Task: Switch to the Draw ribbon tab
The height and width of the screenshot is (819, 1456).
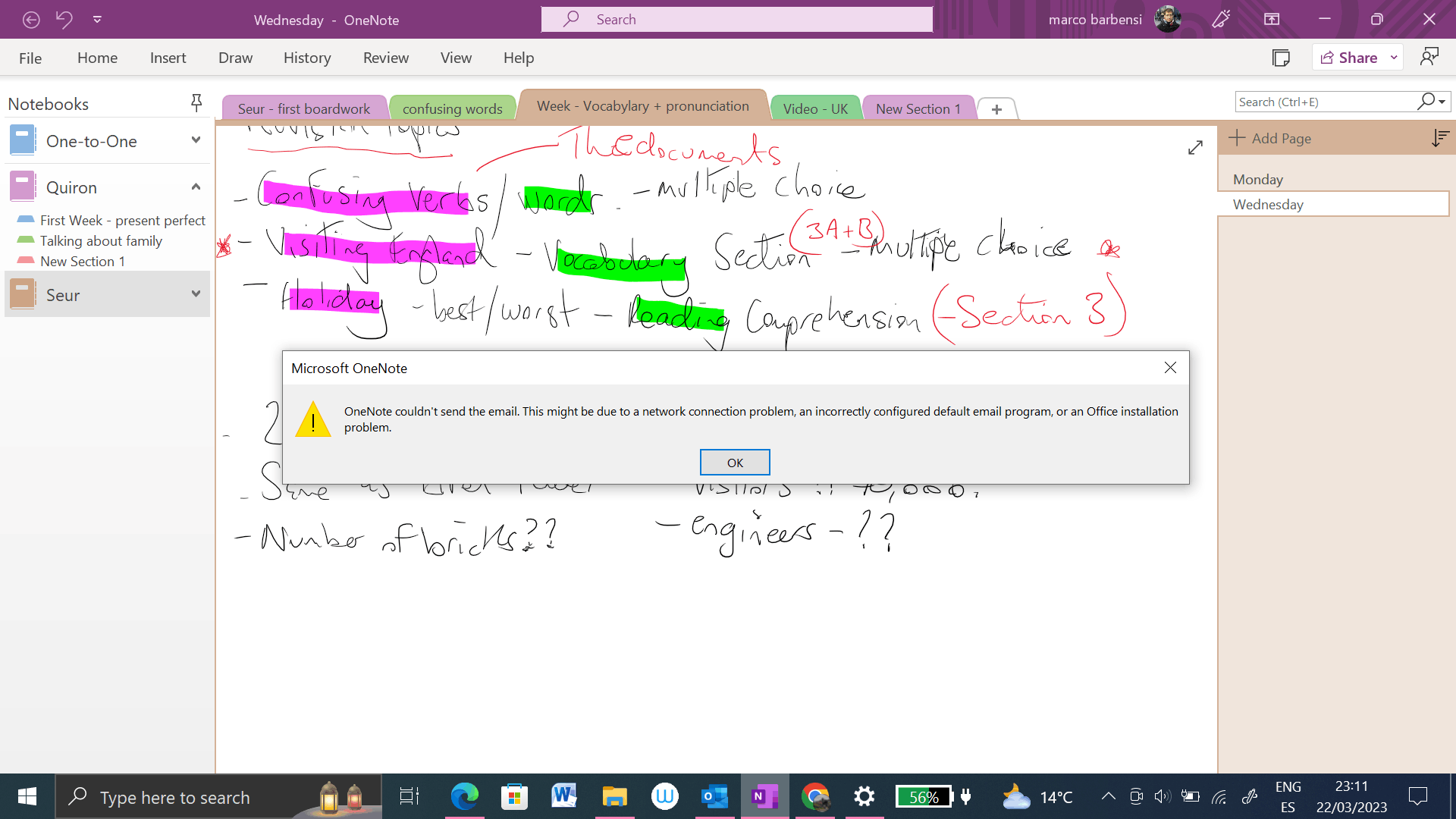Action: 235,57
